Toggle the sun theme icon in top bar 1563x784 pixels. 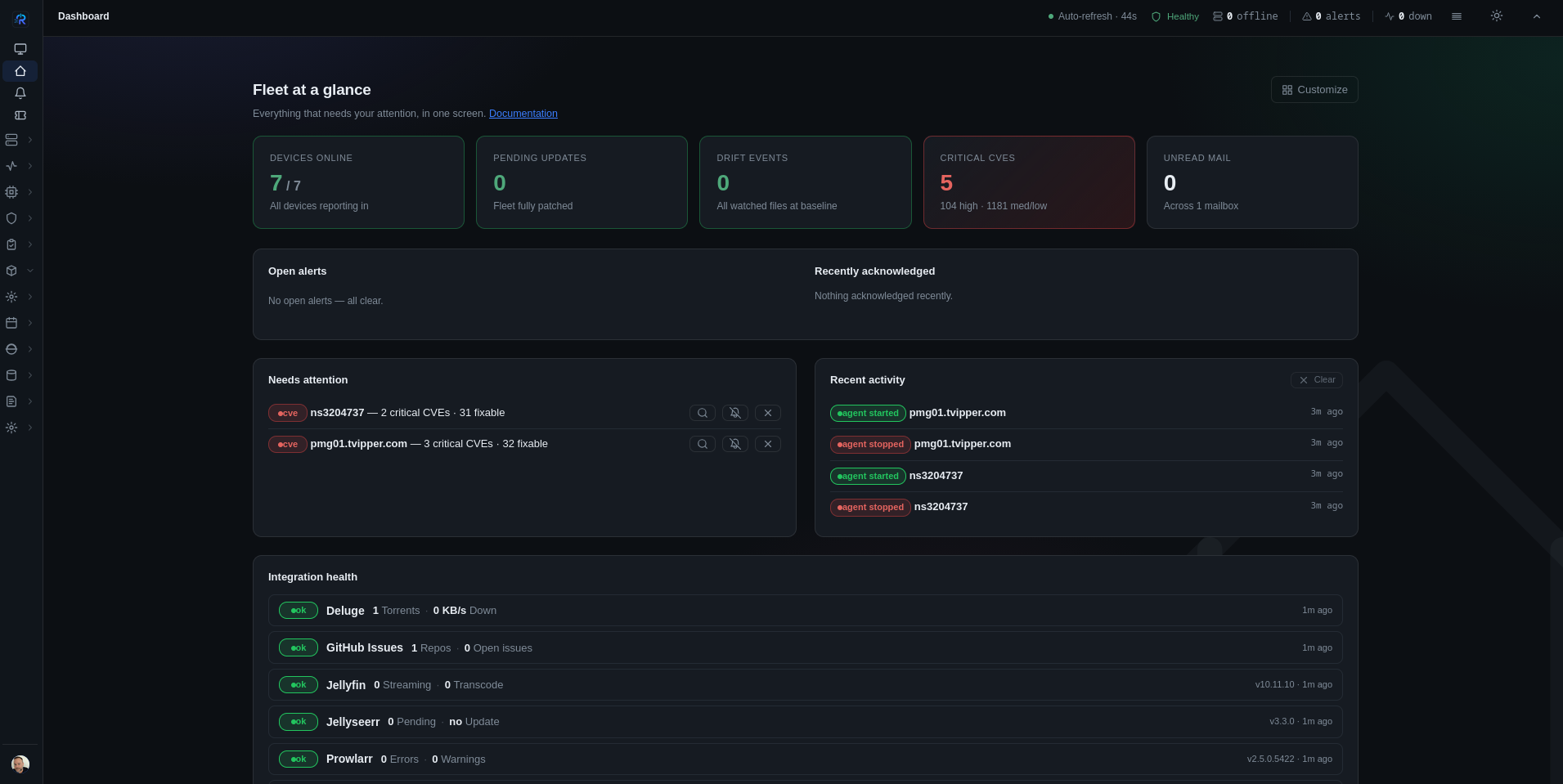(1497, 16)
